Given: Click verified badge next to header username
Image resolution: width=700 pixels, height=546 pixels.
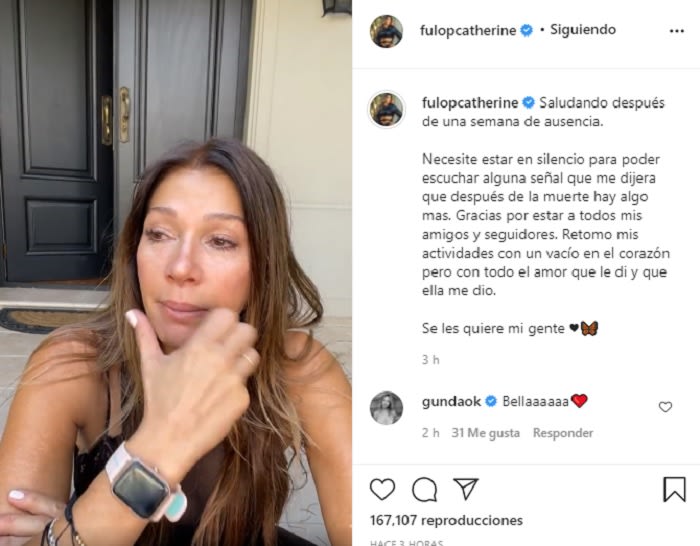Looking at the screenshot, I should 527,30.
